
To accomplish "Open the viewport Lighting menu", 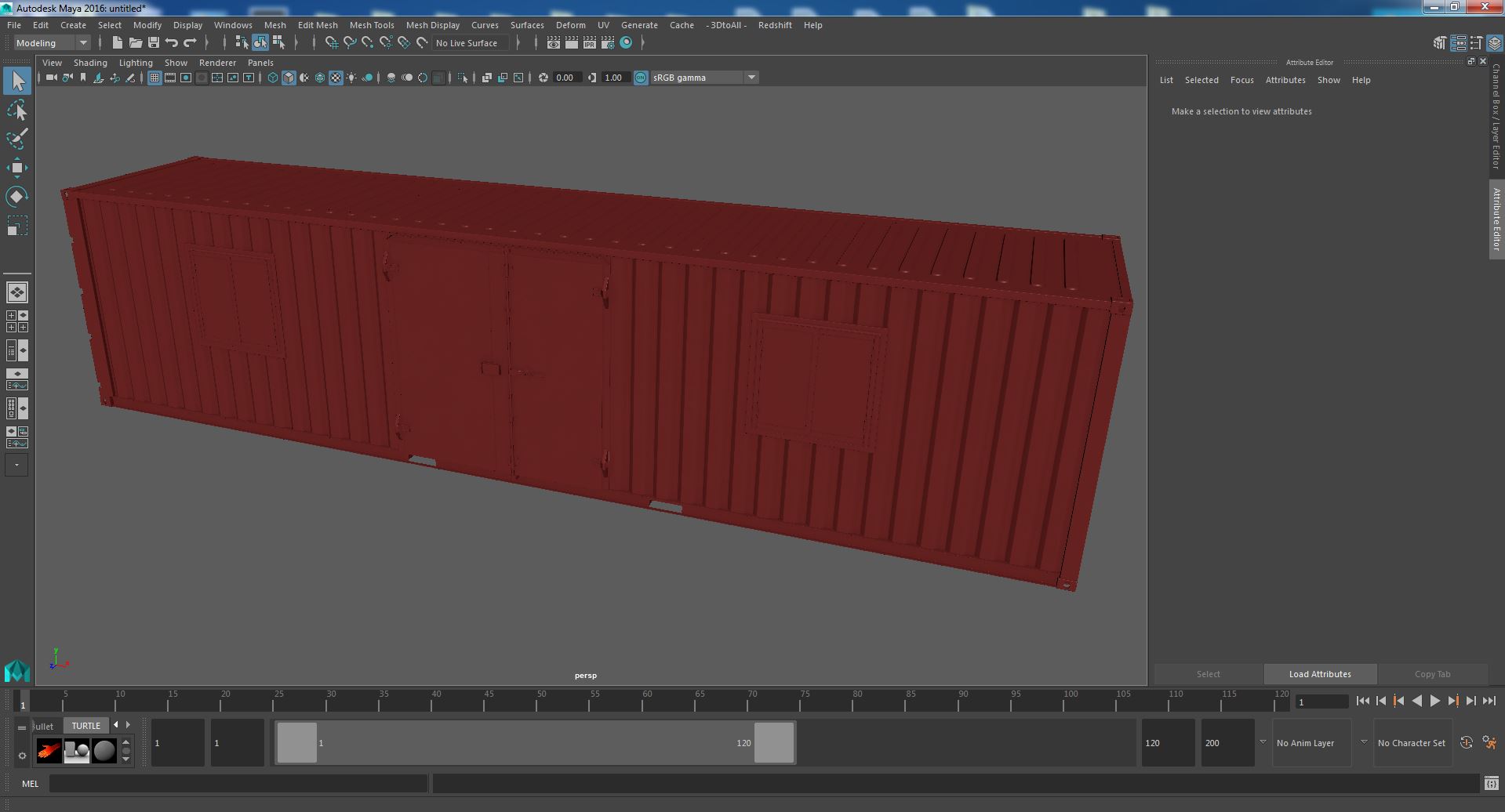I will [136, 63].
